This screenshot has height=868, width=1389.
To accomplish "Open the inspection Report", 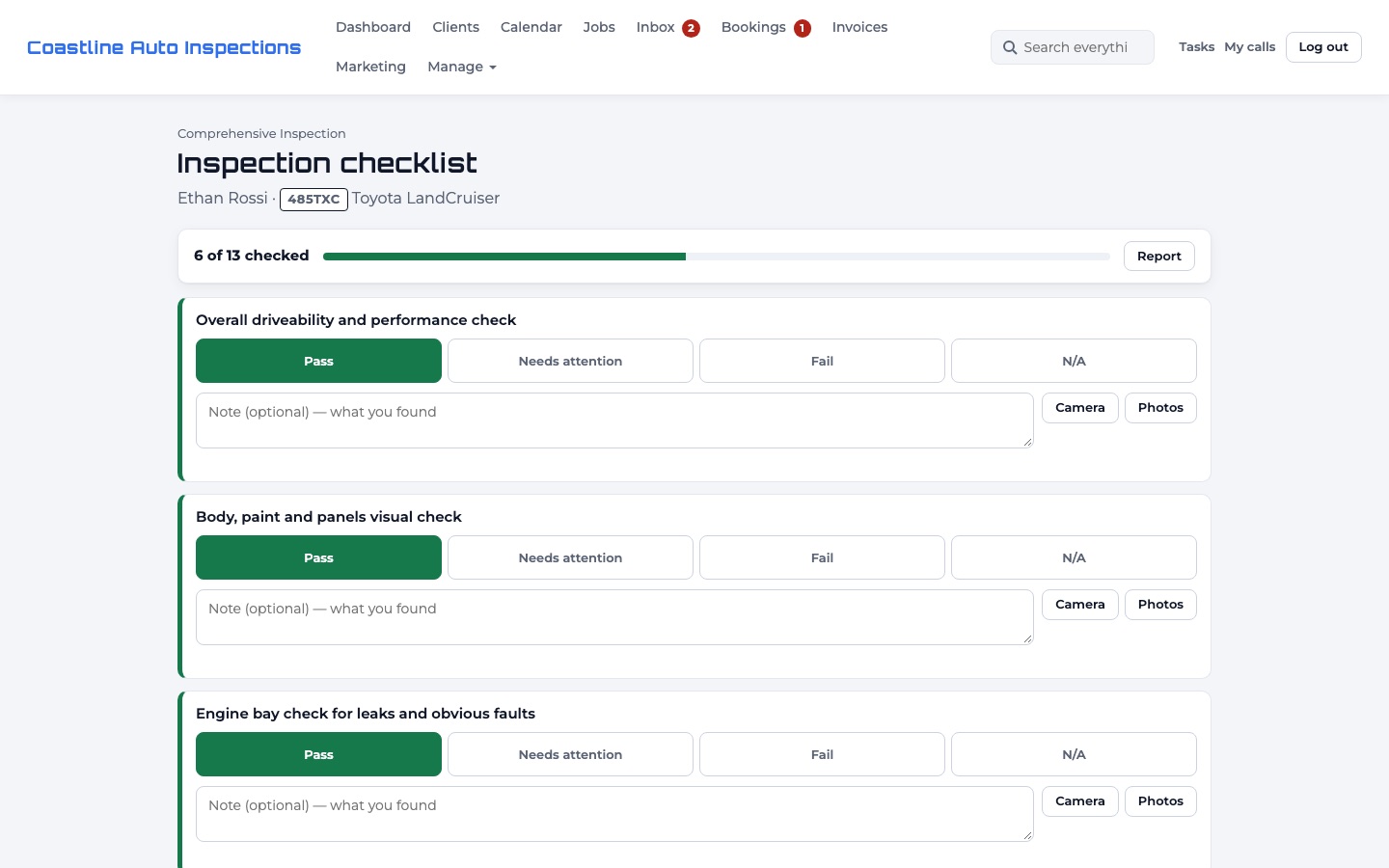I will pyautogui.click(x=1159, y=257).
